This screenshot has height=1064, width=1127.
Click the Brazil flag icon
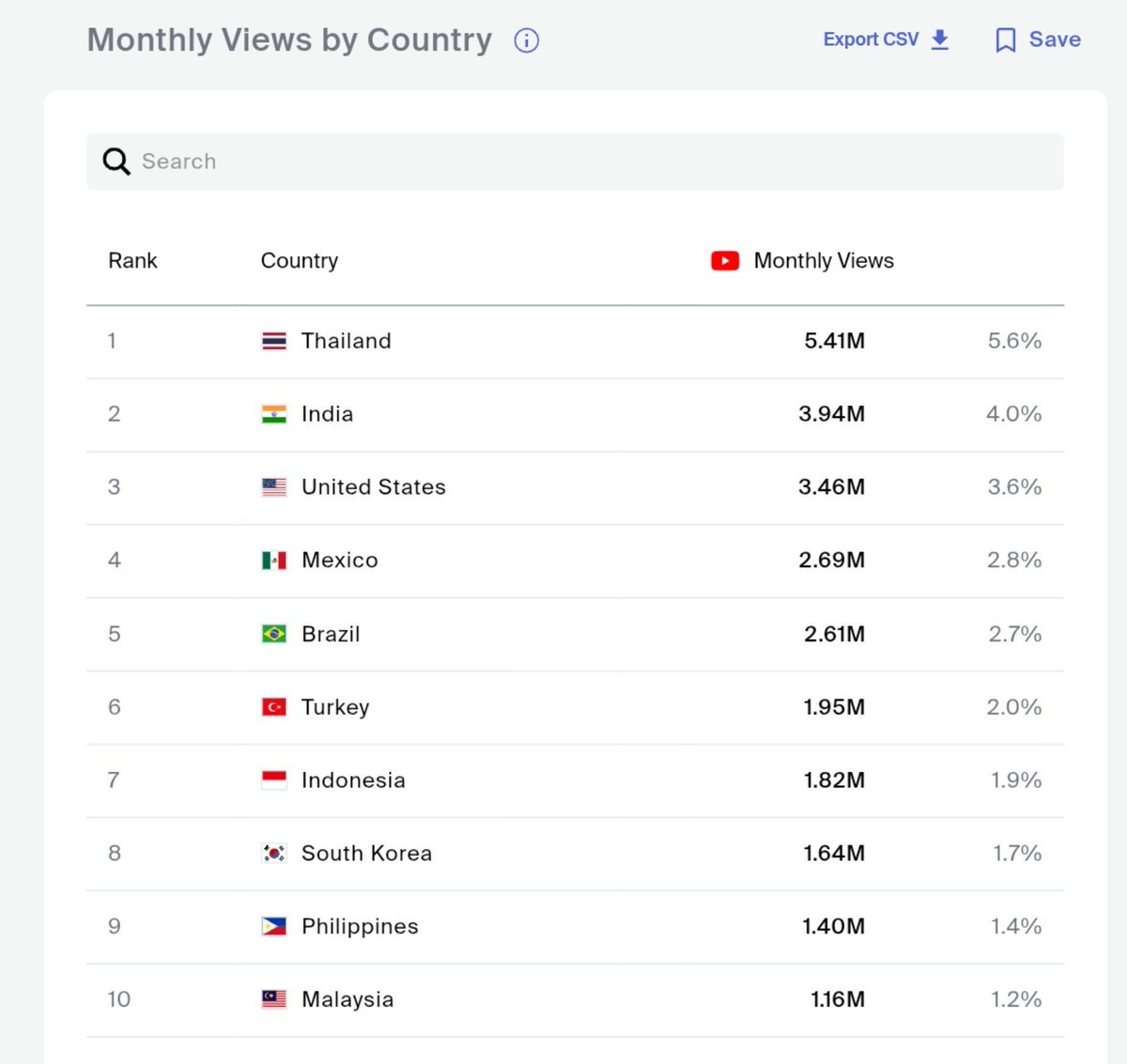(274, 634)
